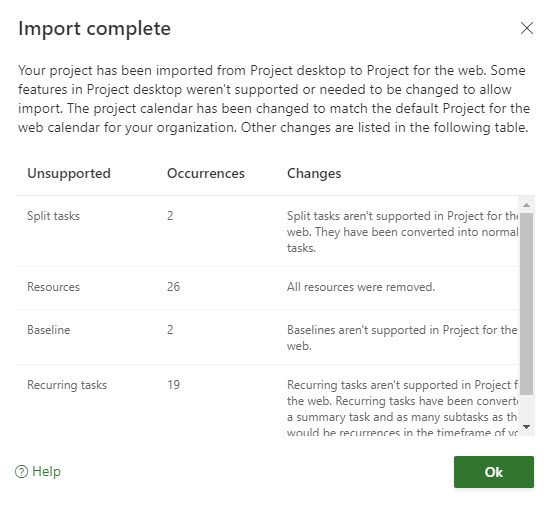Select the Recurring tasks row label
Image resolution: width=553 pixels, height=506 pixels.
click(x=67, y=385)
